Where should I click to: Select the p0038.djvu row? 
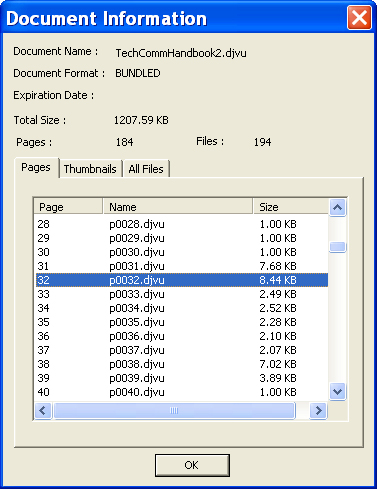tap(182, 364)
